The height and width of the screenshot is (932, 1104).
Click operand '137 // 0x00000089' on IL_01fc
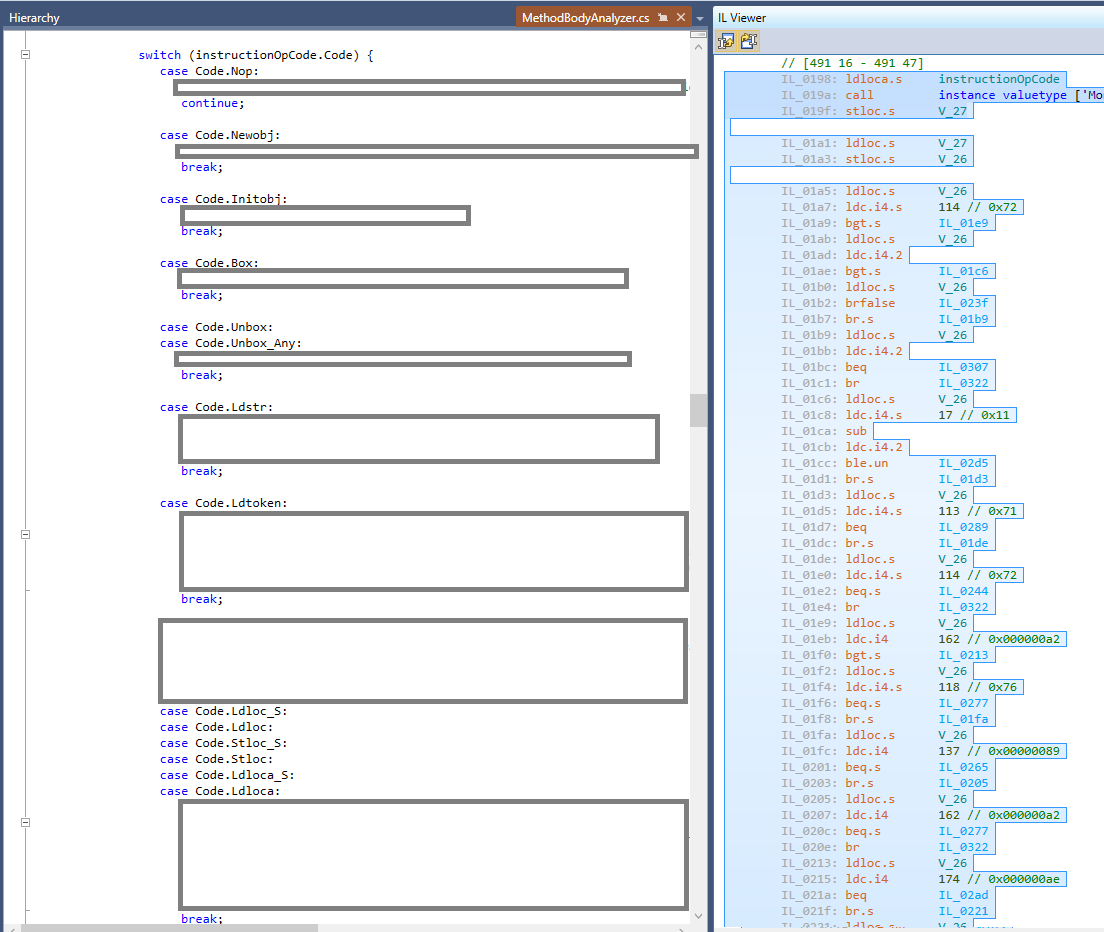pos(998,751)
